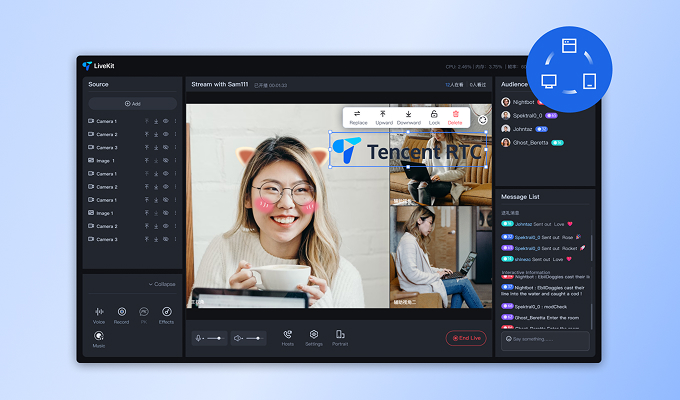Move topmost Camera 1 source down one layer

156,121
